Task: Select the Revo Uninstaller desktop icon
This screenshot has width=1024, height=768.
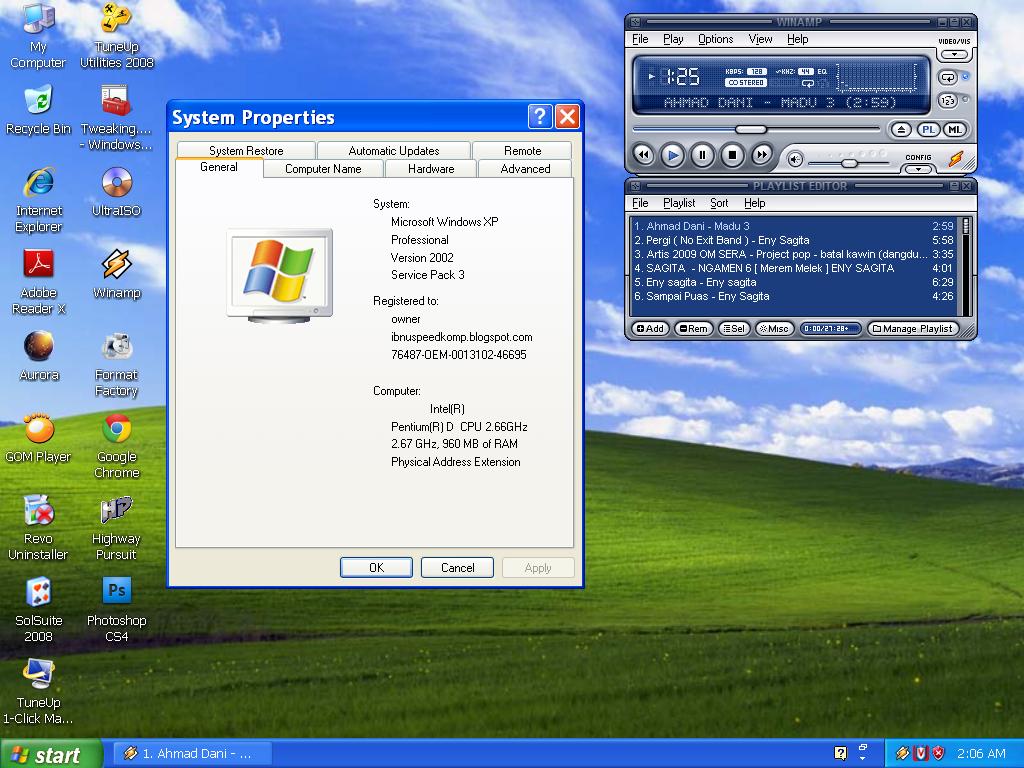Action: tap(38, 528)
